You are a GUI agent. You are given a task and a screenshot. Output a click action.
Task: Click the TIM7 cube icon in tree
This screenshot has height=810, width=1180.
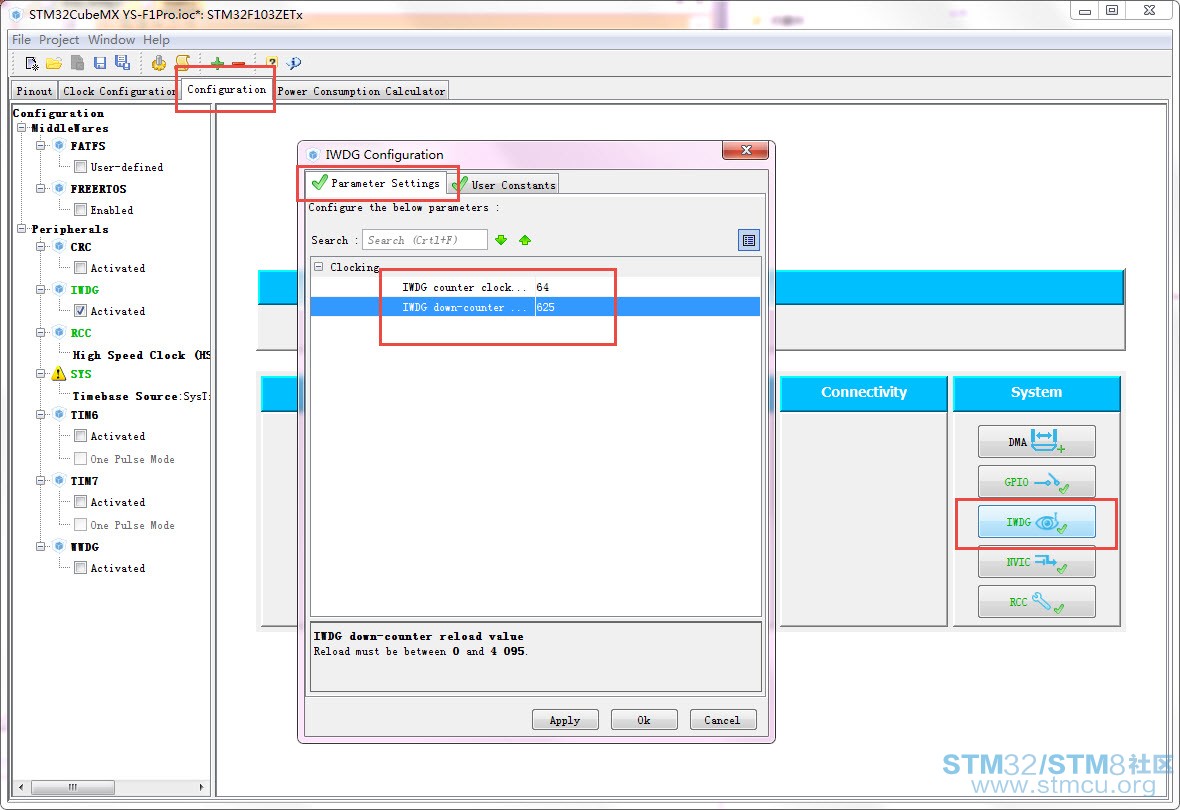59,480
